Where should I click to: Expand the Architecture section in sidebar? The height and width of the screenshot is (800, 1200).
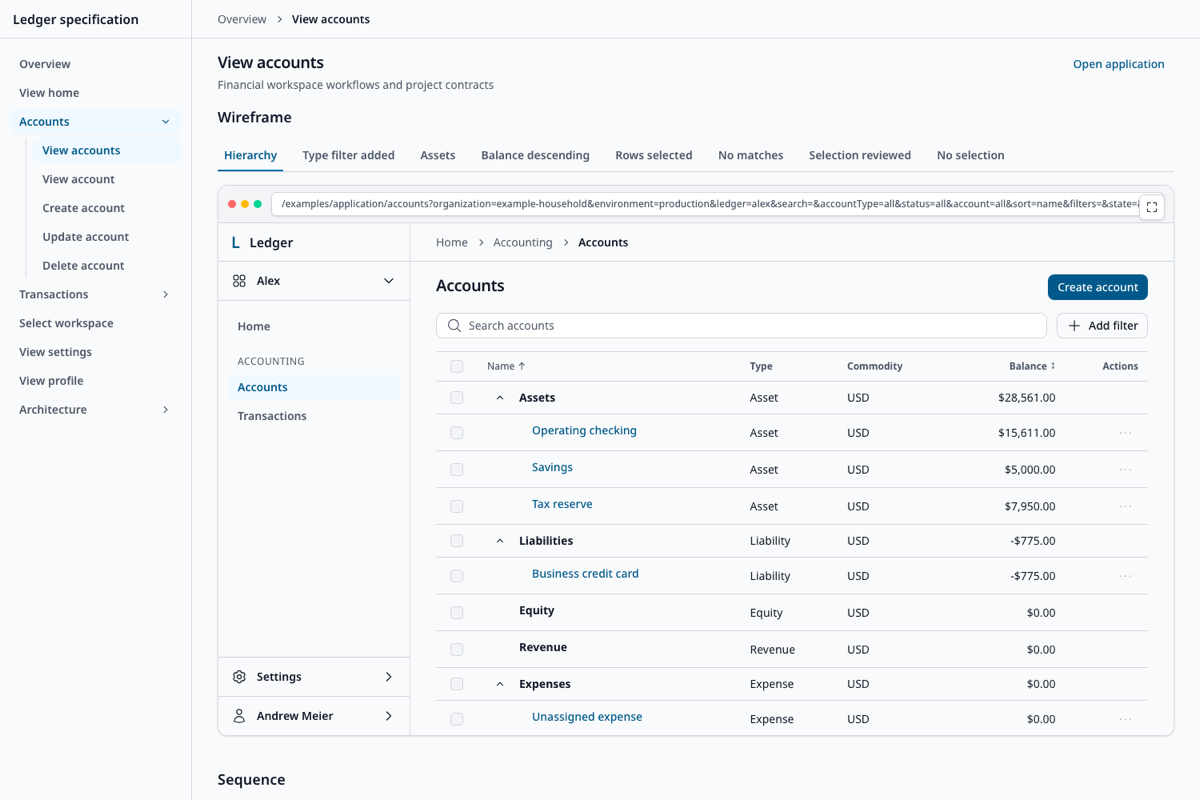(x=166, y=410)
